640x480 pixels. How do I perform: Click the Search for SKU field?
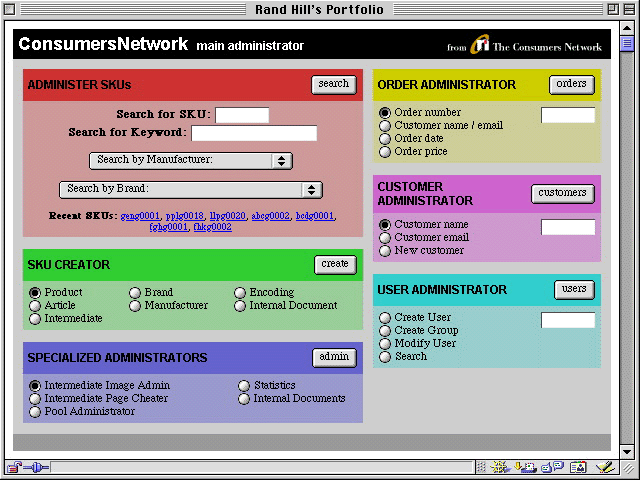[242, 115]
